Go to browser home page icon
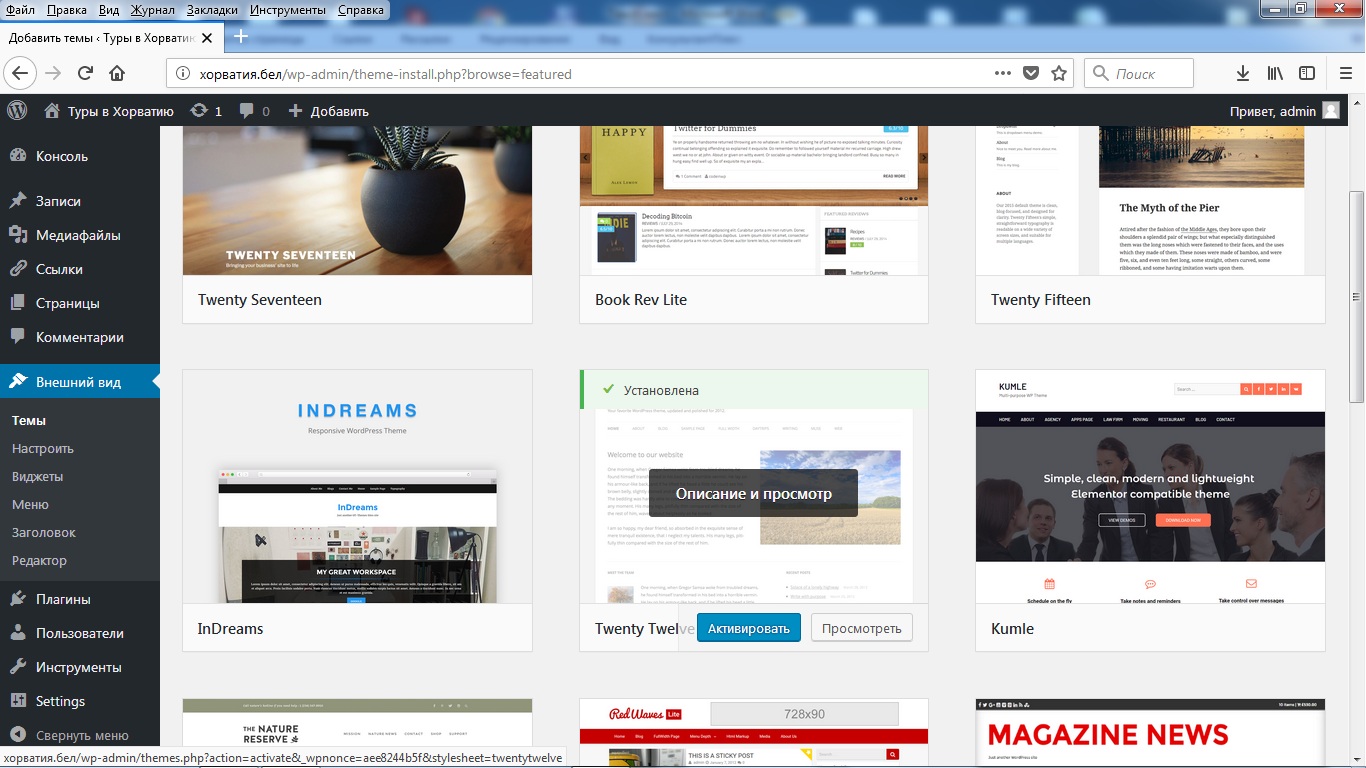This screenshot has height=768, width=1366. pyautogui.click(x=117, y=73)
